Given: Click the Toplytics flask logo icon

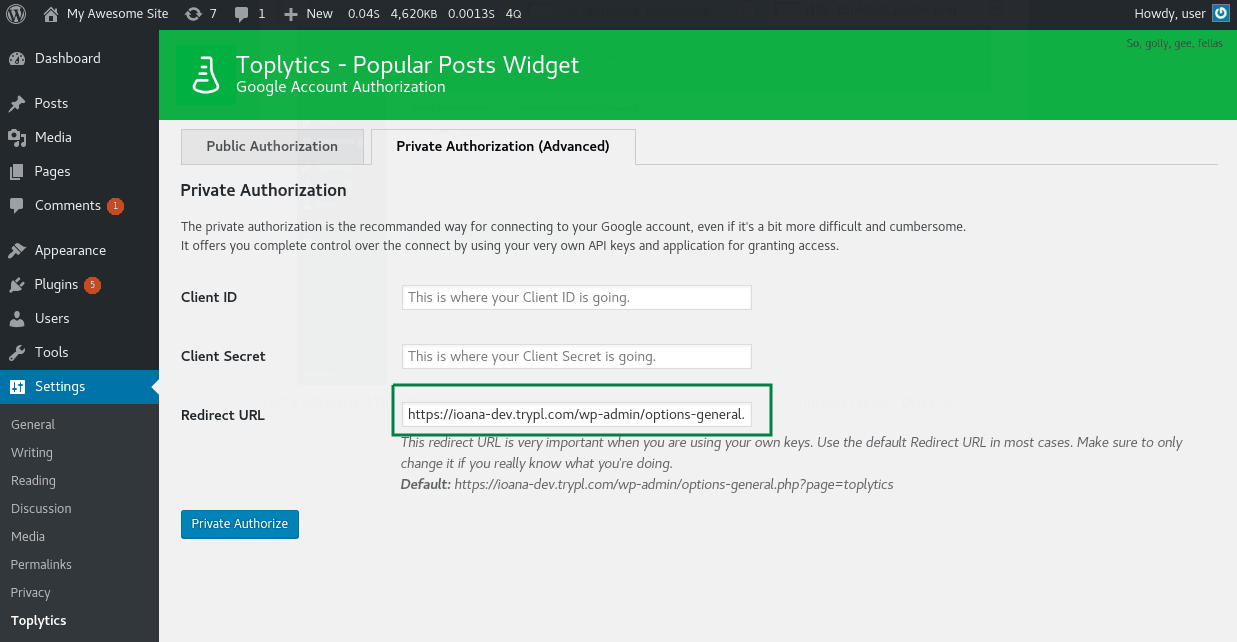Looking at the screenshot, I should coord(205,75).
